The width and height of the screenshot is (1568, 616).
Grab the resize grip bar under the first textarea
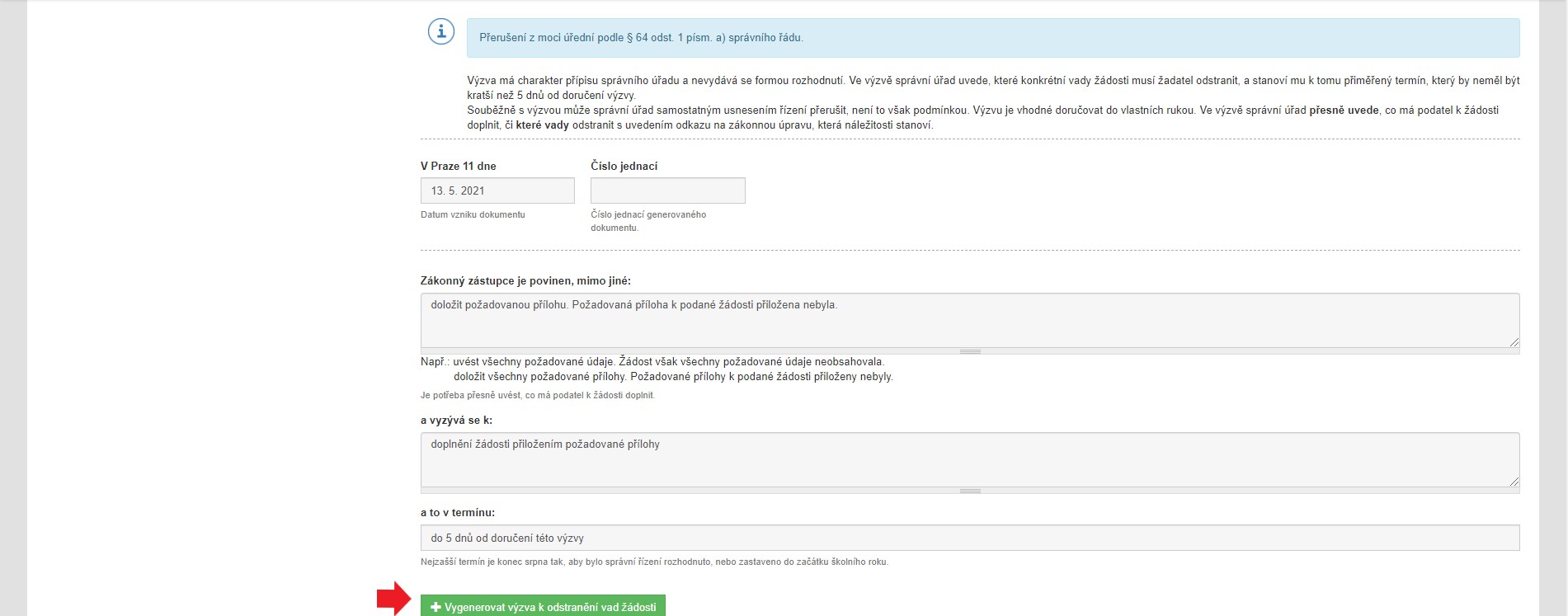coord(970,351)
